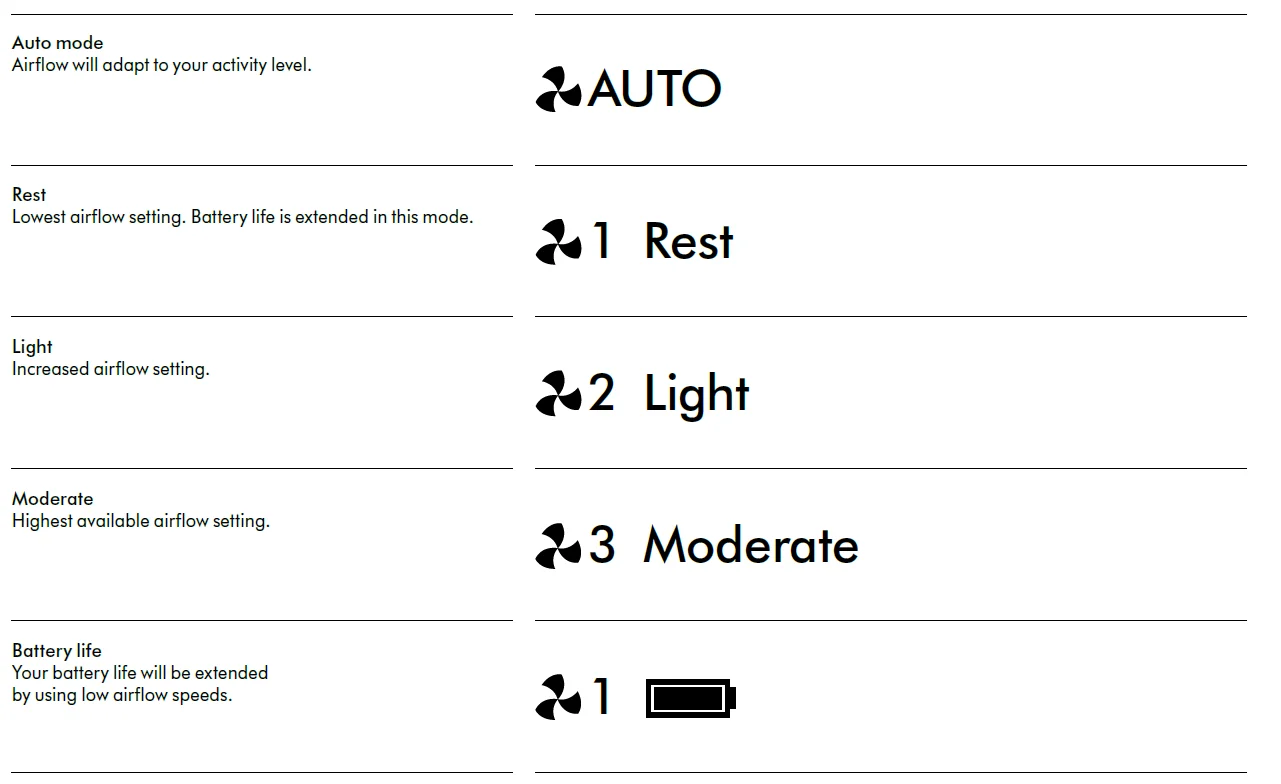Click the number 1 beside the battery icon
Screen dimensions: 1281x784
tap(602, 697)
